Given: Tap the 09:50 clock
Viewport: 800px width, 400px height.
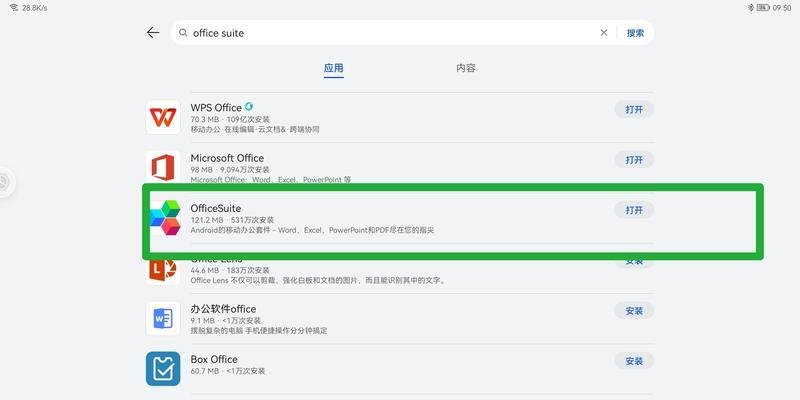Looking at the screenshot, I should pyautogui.click(x=782, y=8).
